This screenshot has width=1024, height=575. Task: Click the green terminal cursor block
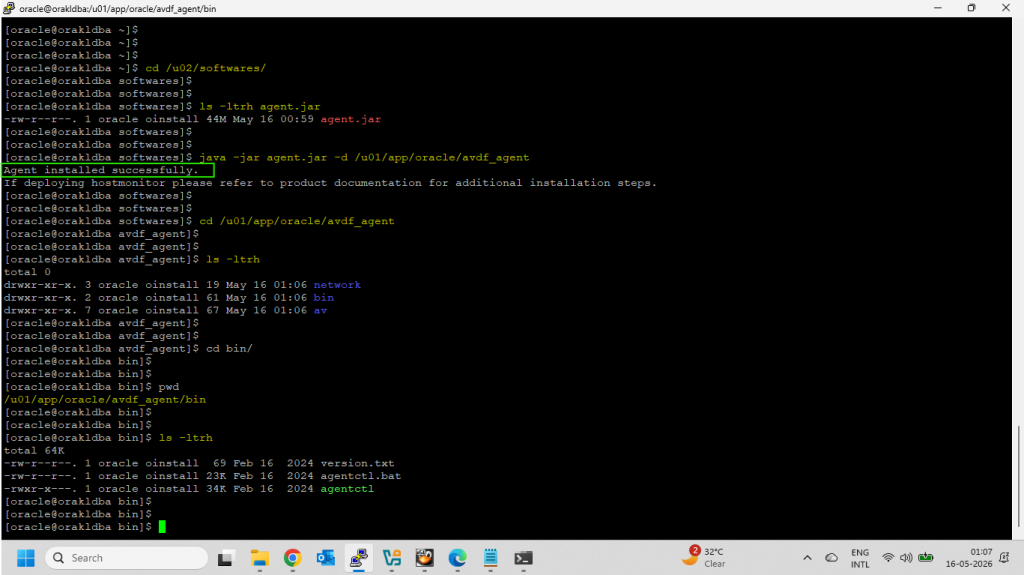pos(162,527)
